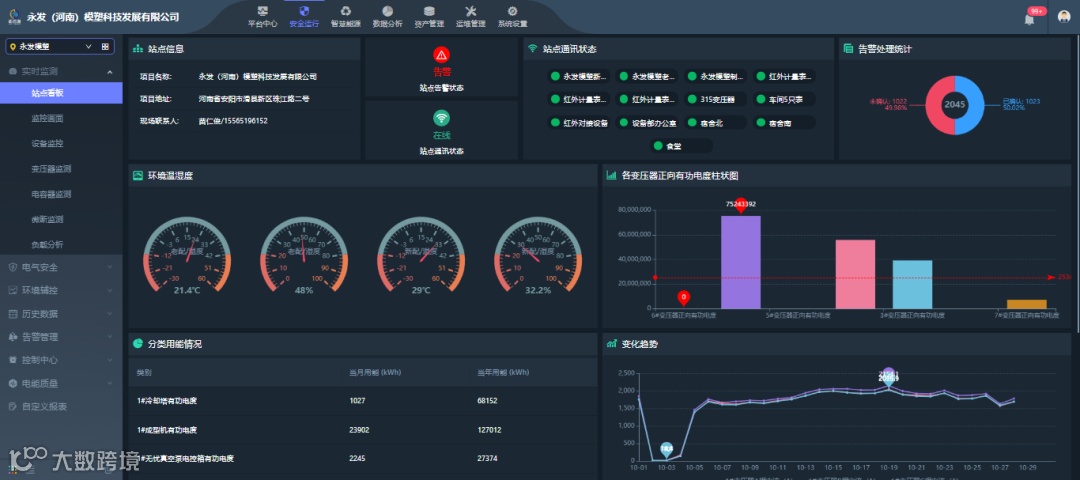Open 数据分析 pie chart icon
1080x480 pixels.
point(388,11)
